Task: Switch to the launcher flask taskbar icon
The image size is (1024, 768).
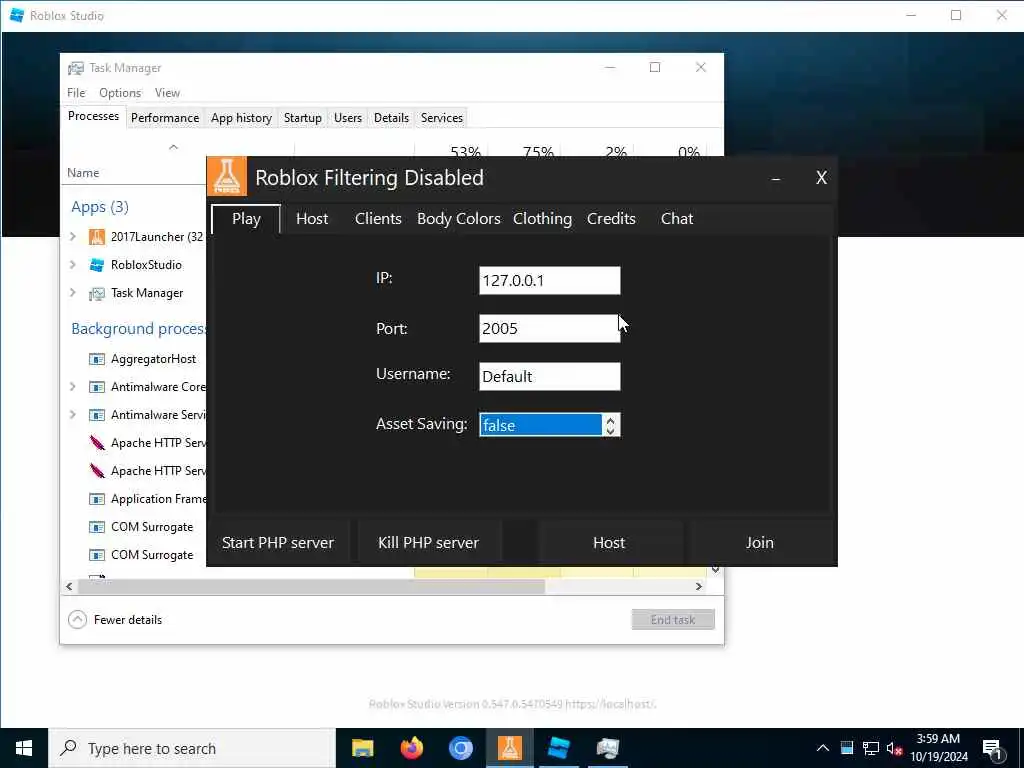Action: (x=509, y=748)
